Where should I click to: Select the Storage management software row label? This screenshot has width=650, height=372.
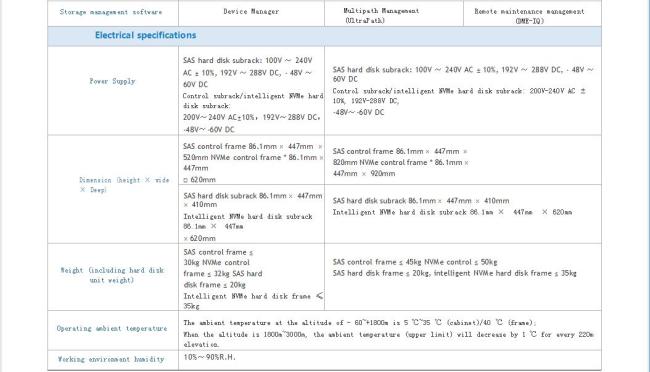coord(111,12)
